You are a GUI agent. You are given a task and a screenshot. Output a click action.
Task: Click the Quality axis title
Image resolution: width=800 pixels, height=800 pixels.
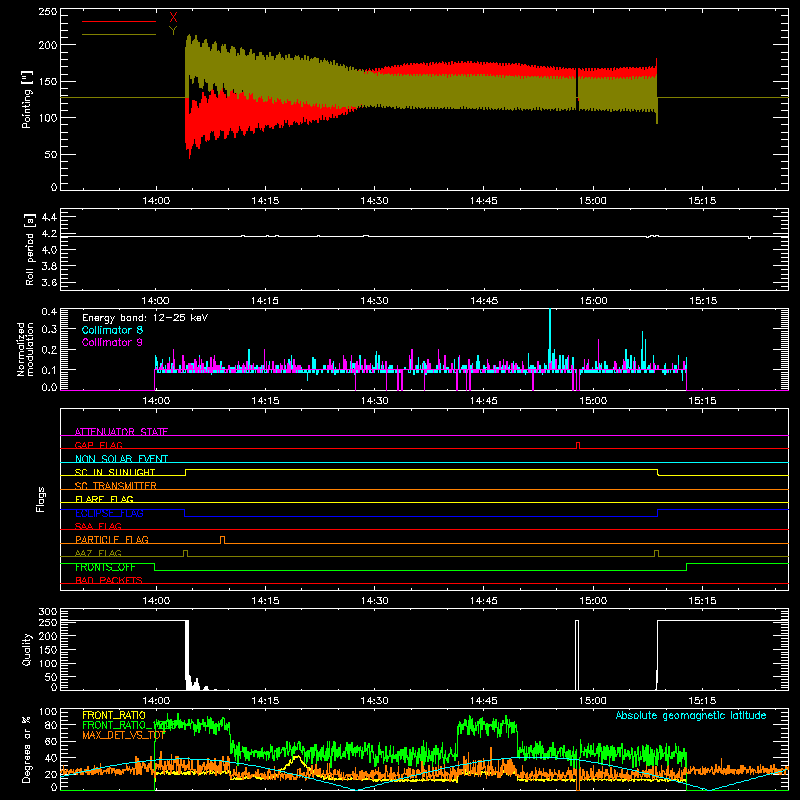pos(27,649)
